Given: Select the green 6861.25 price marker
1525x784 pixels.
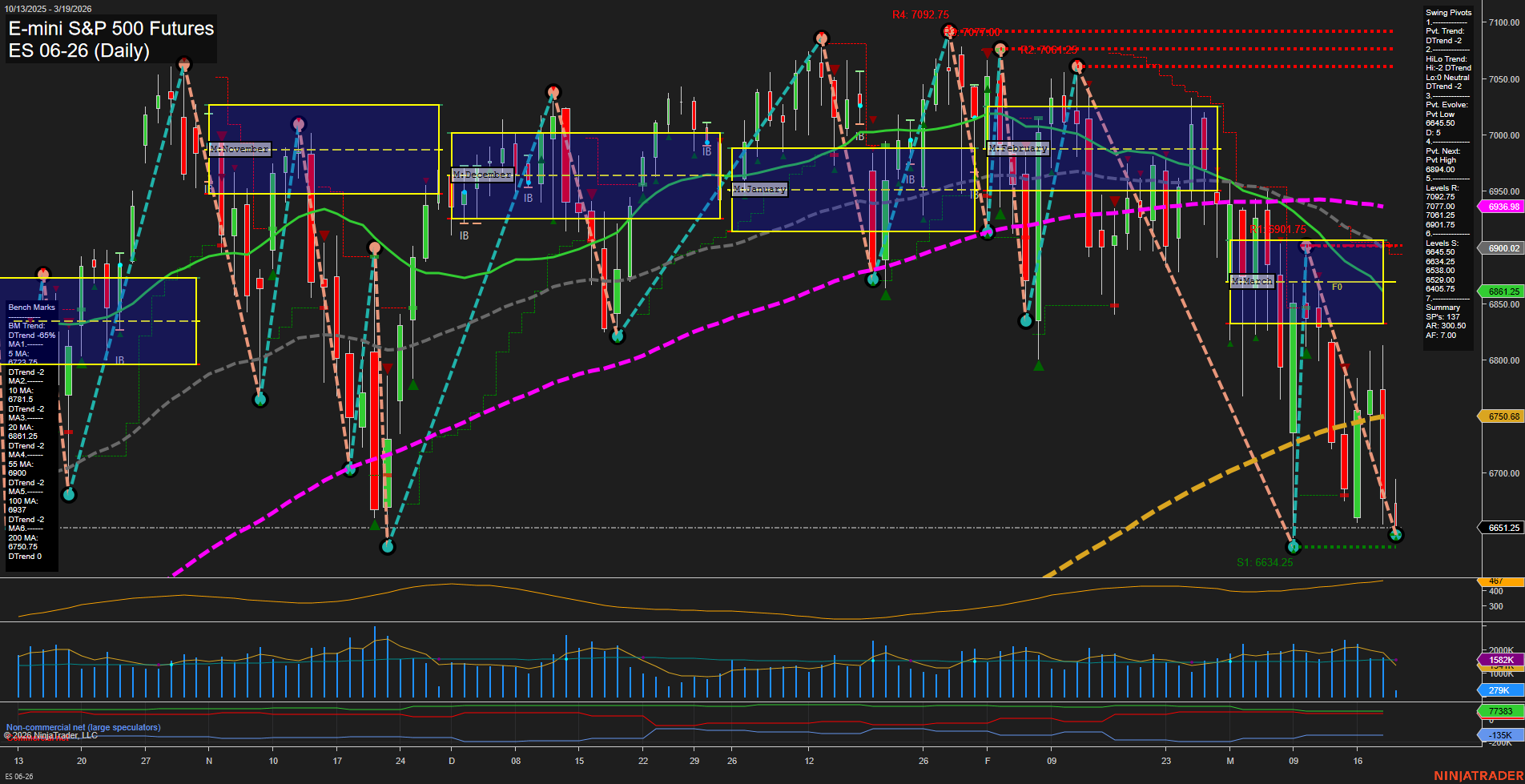Looking at the screenshot, I should 1503,291.
